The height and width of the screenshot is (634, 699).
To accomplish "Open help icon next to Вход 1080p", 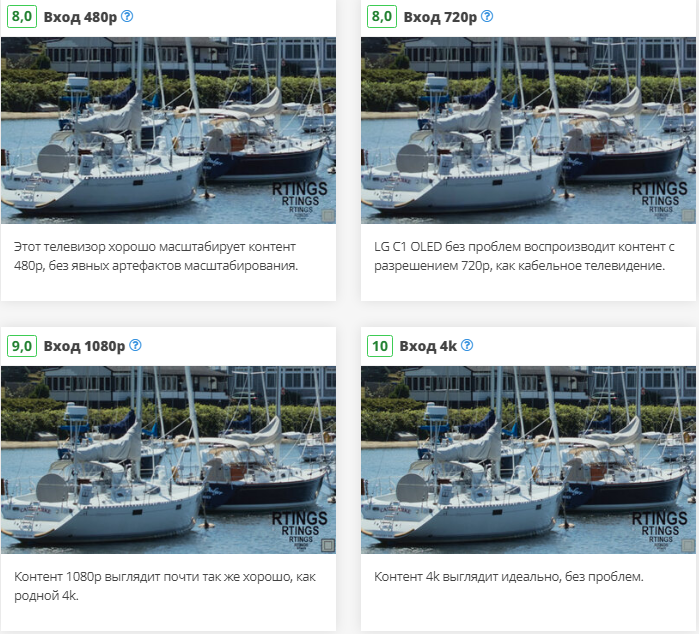I will click(x=135, y=345).
